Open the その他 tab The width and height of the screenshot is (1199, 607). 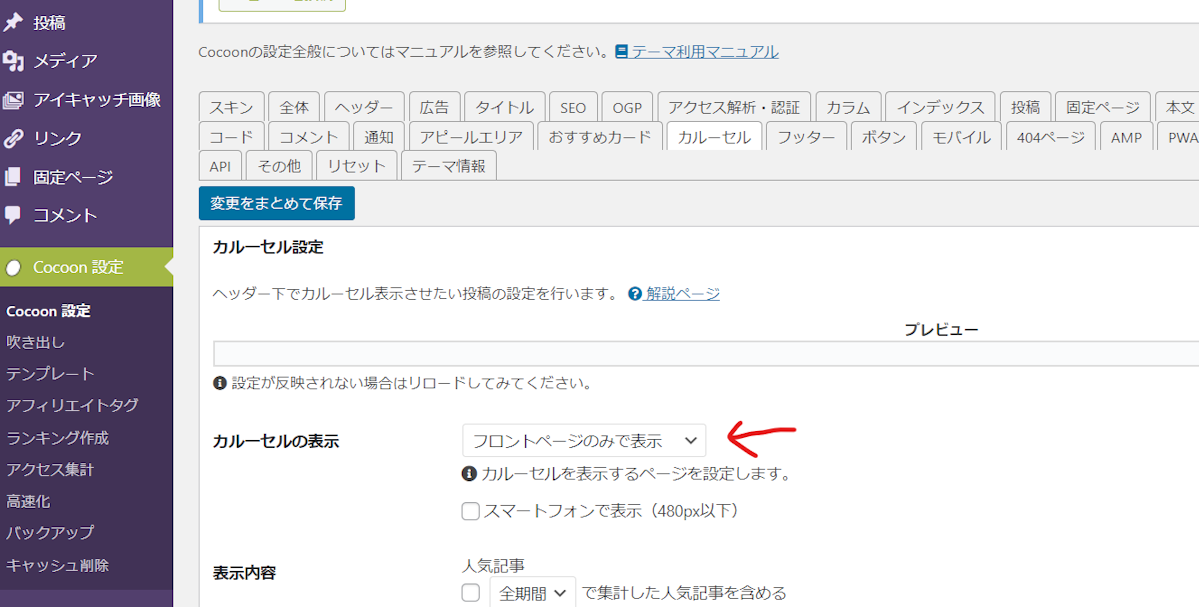(x=280, y=166)
